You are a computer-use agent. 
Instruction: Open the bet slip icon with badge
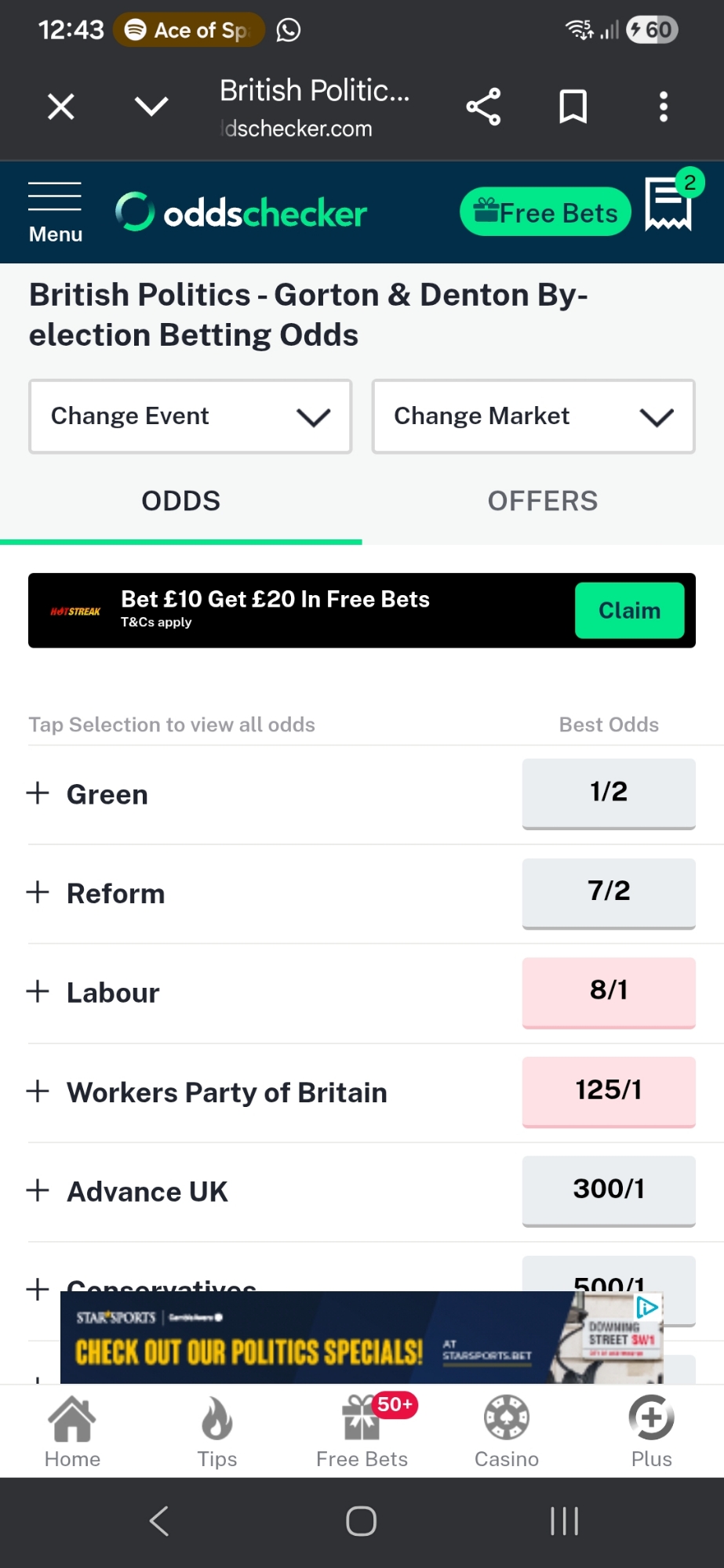click(669, 205)
